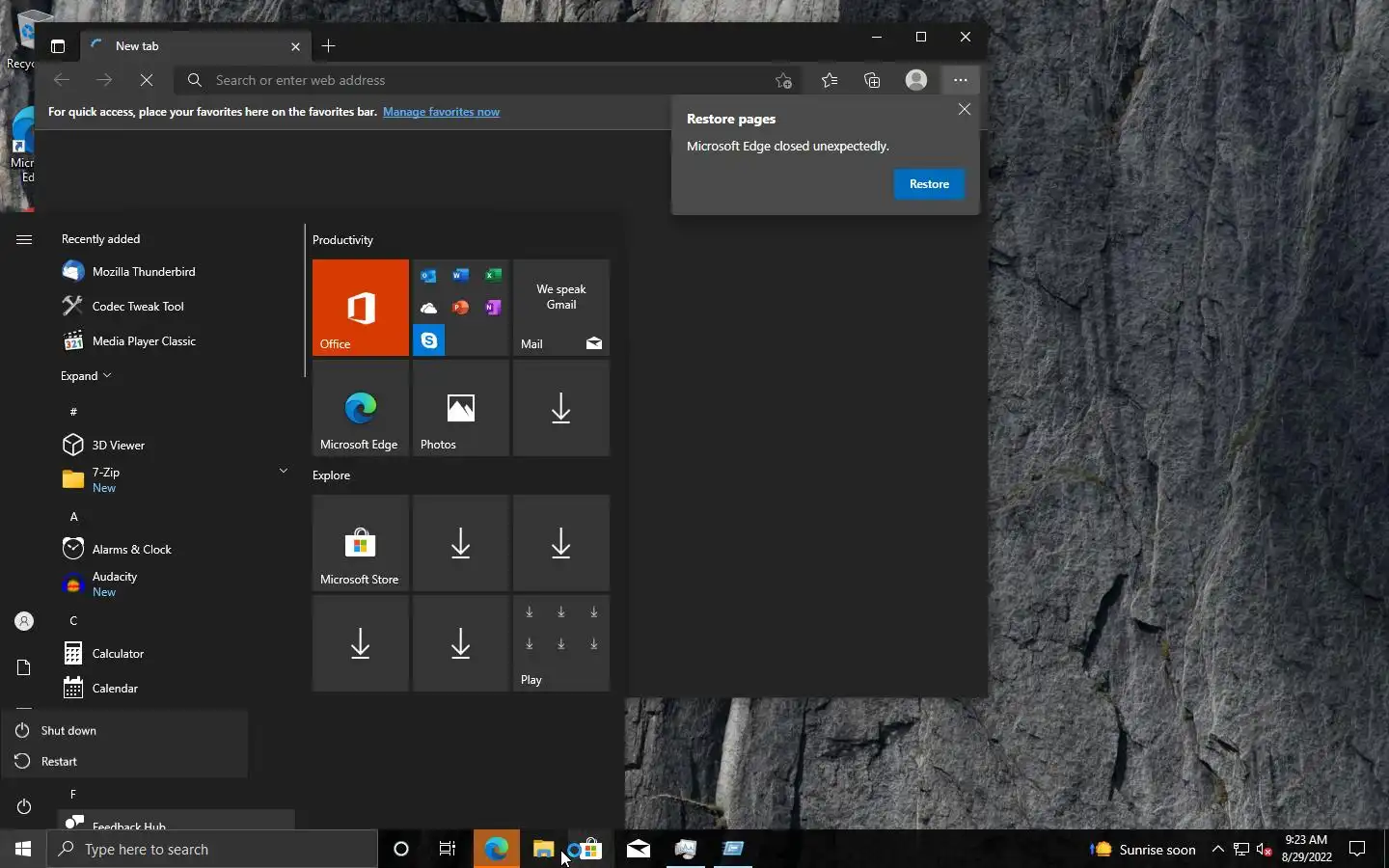Viewport: 1389px width, 868px height.
Task: Click the Edge profile avatar
Action: 916,80
